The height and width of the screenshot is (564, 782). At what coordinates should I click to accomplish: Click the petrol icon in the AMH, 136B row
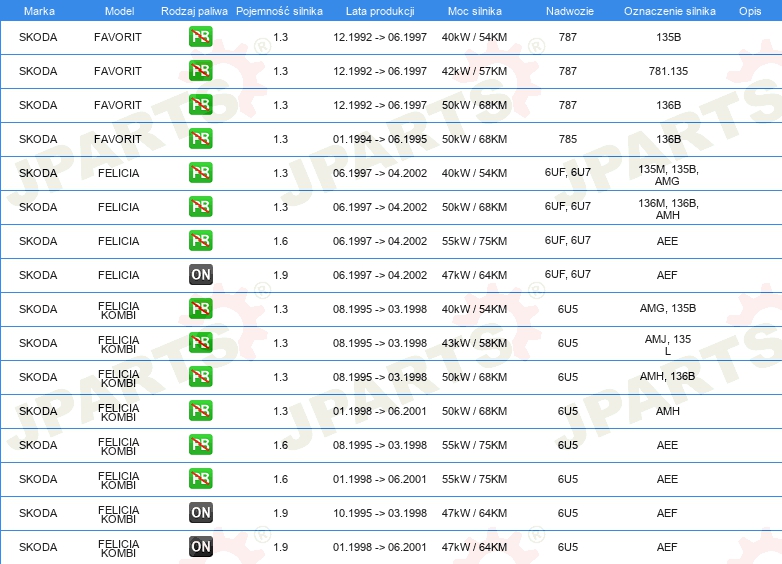click(200, 376)
